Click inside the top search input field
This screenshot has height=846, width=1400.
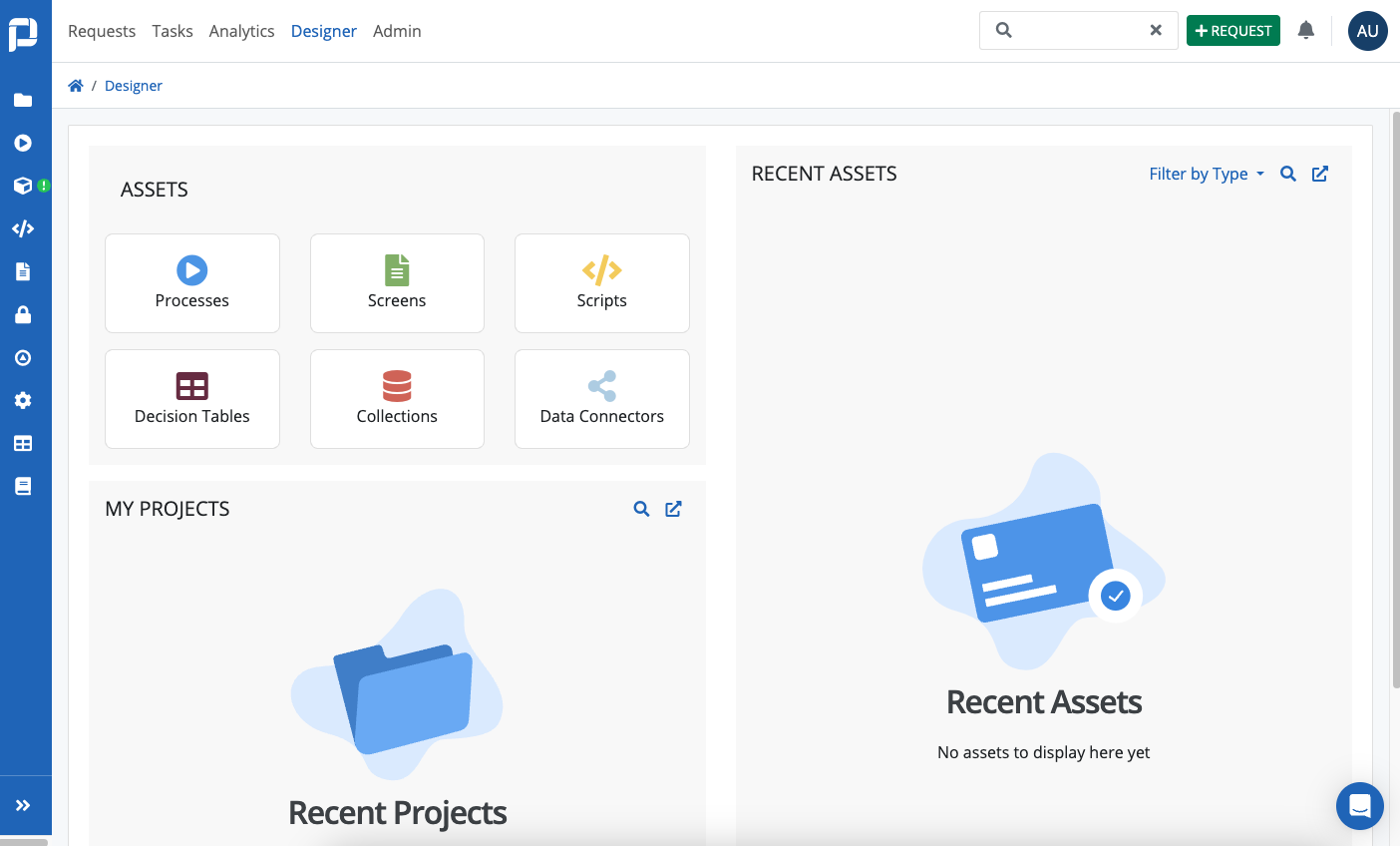point(1077,31)
